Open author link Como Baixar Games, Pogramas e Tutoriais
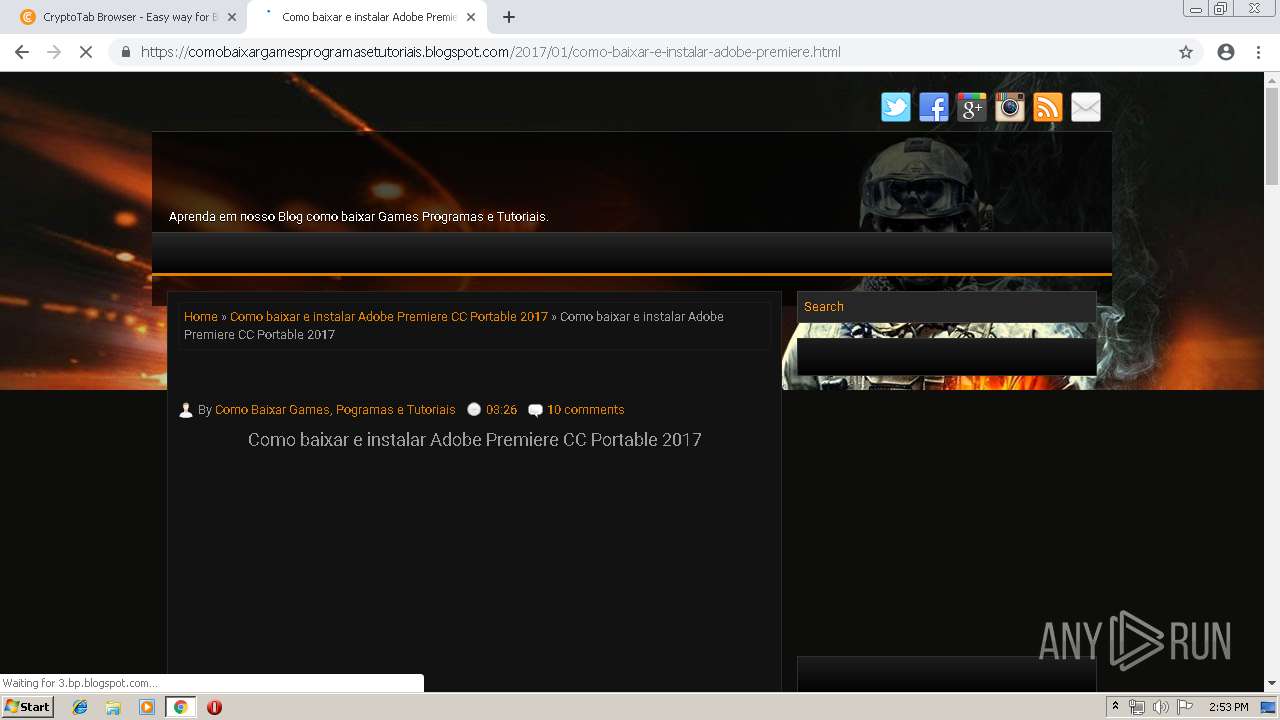The image size is (1280, 720). coord(335,410)
